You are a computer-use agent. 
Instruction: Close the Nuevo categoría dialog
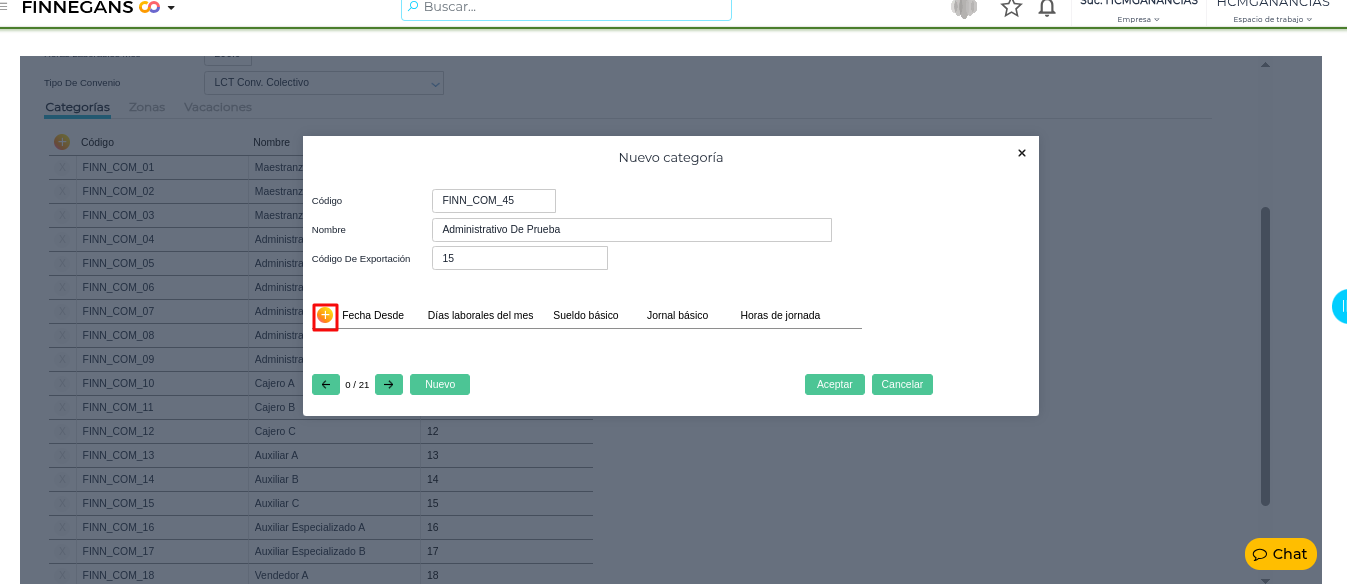(x=1021, y=153)
